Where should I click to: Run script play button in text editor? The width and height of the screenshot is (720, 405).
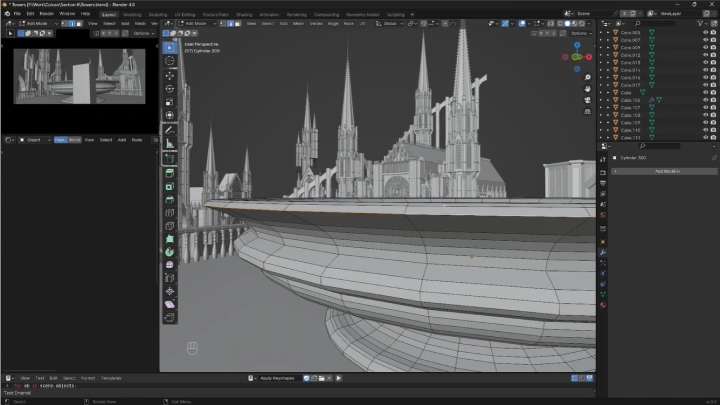point(338,378)
